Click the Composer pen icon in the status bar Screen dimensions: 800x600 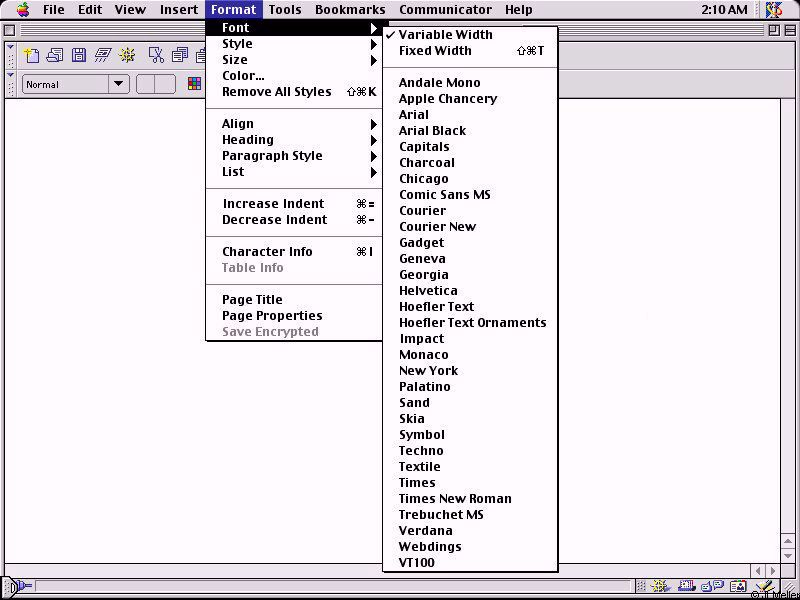tap(764, 586)
